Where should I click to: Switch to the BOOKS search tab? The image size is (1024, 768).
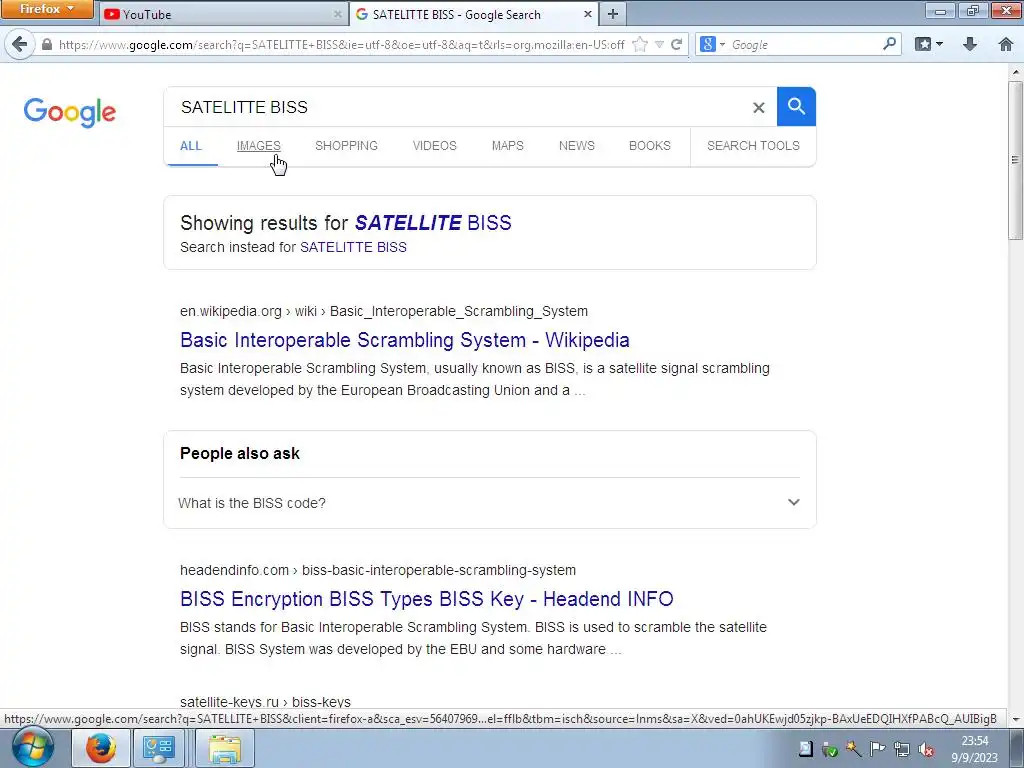(650, 146)
